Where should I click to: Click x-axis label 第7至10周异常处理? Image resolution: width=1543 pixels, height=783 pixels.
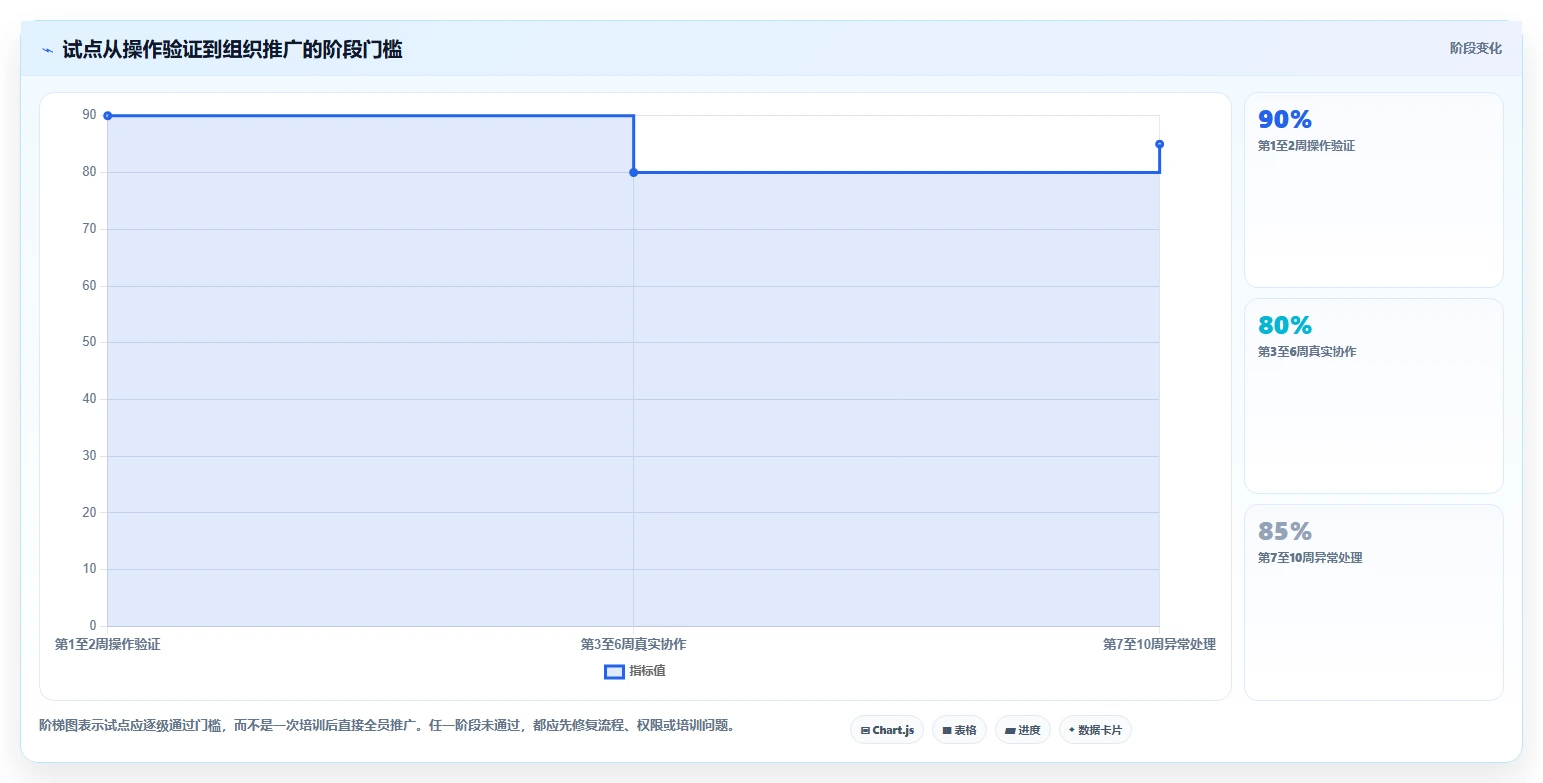point(1159,644)
